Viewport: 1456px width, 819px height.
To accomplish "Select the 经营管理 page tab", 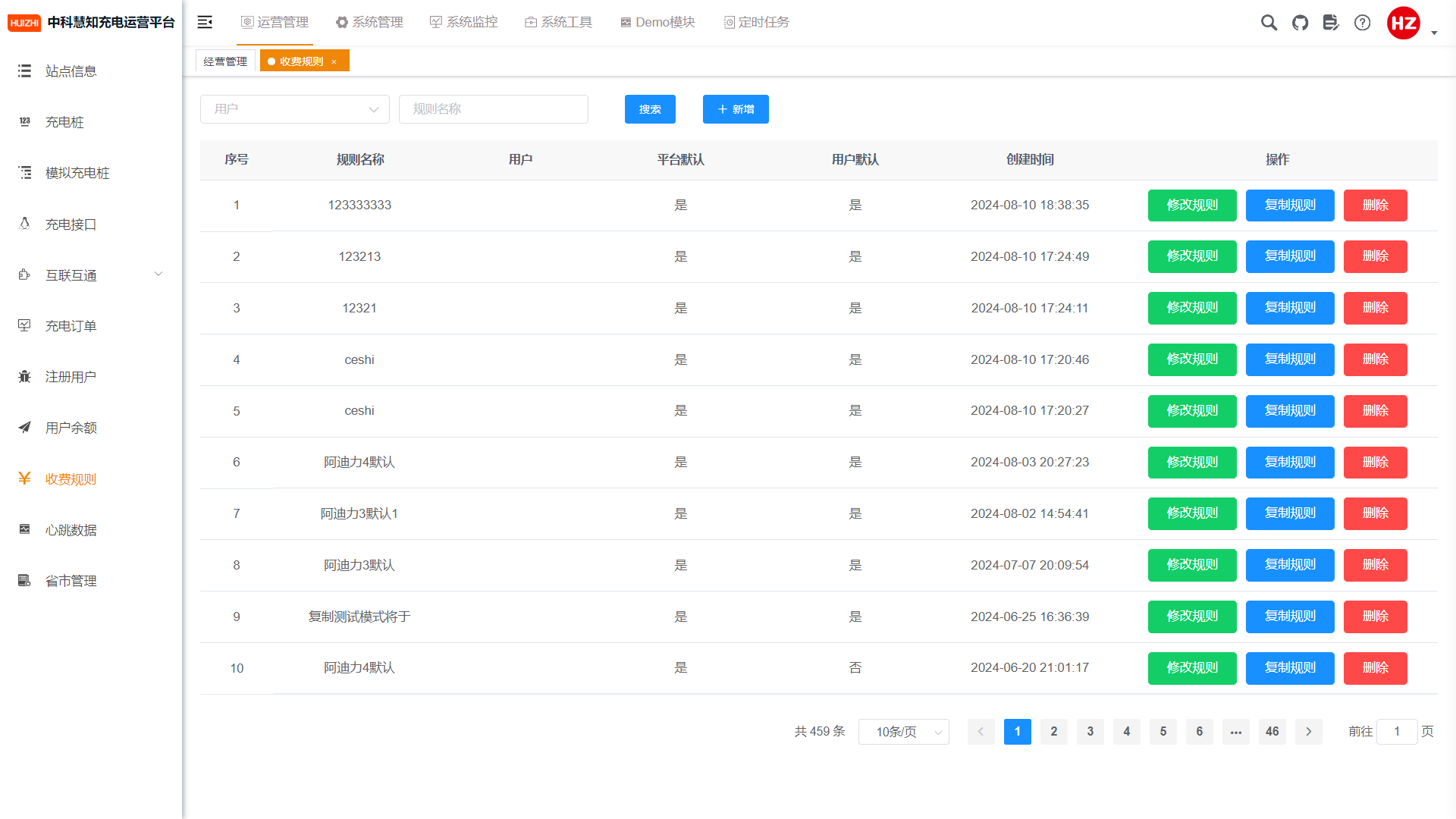I will pyautogui.click(x=225, y=61).
